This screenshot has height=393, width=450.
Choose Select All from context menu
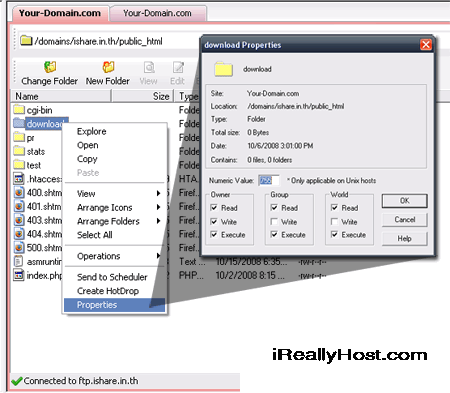(x=114, y=235)
